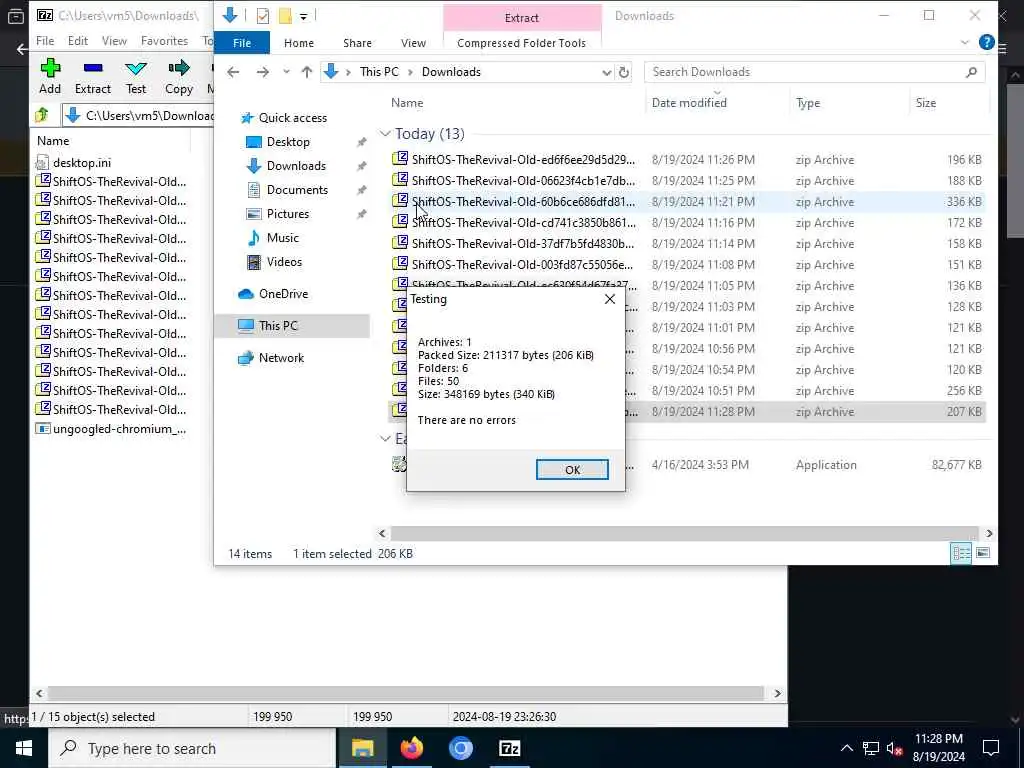Image resolution: width=1024 pixels, height=768 pixels.
Task: Click New folder icon in quick access toolbar
Action: (x=285, y=16)
